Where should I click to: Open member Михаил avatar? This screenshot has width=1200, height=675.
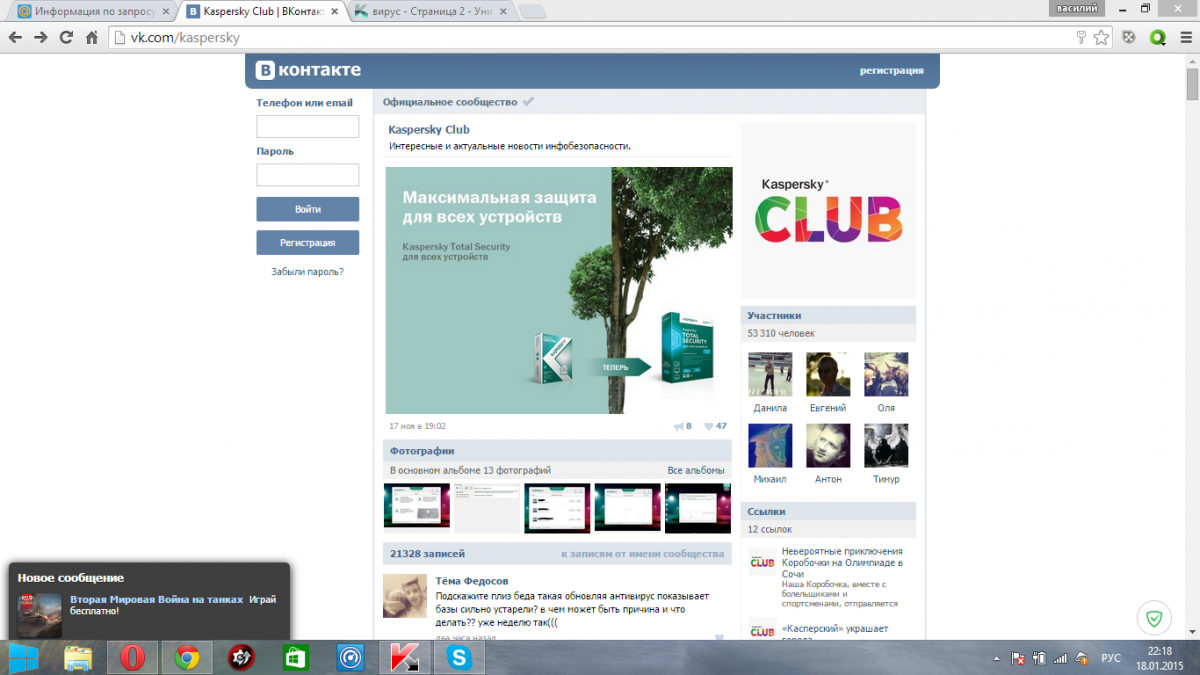pos(770,446)
